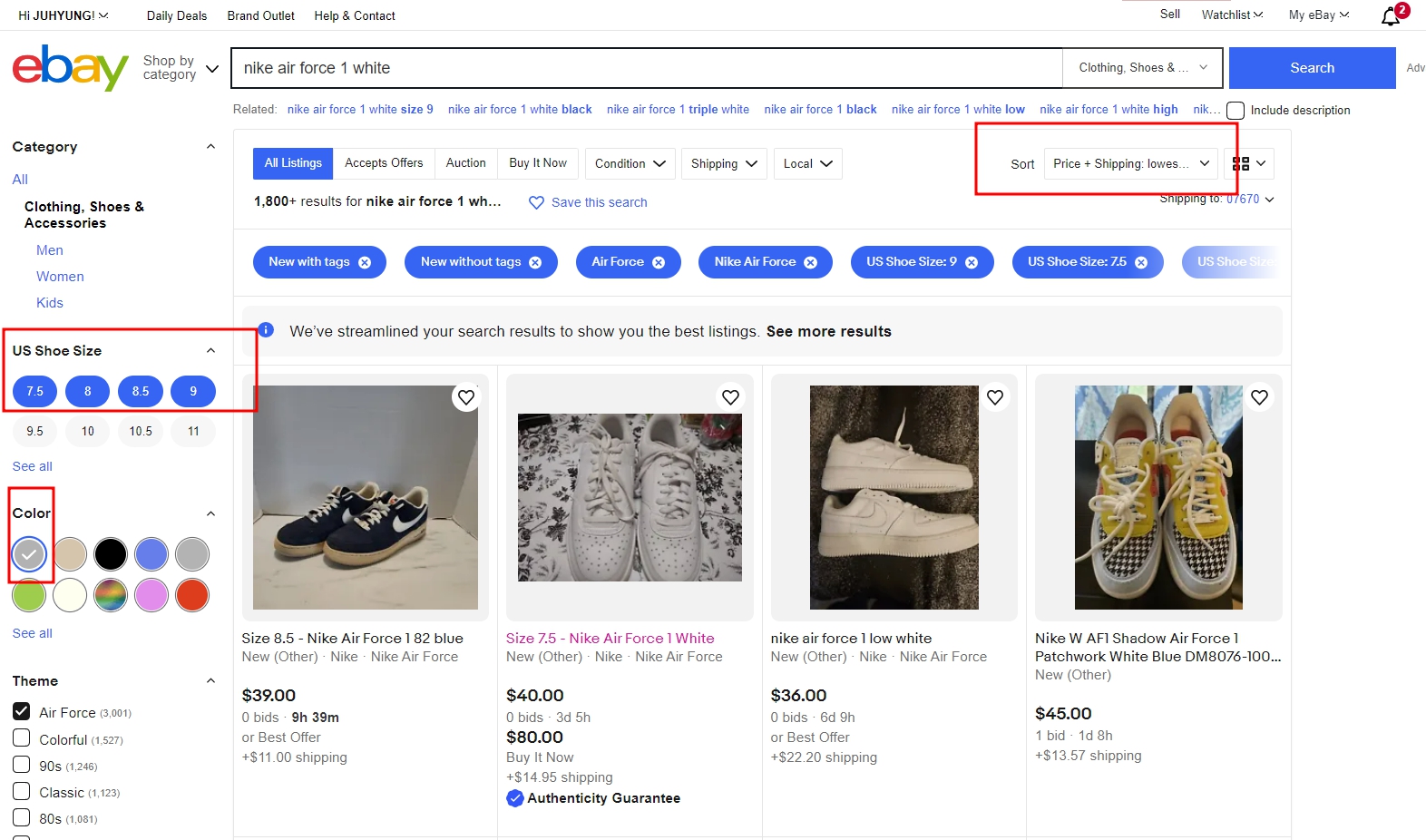1426x840 pixels.
Task: Uncheck the Air Force theme
Action: pos(22,711)
